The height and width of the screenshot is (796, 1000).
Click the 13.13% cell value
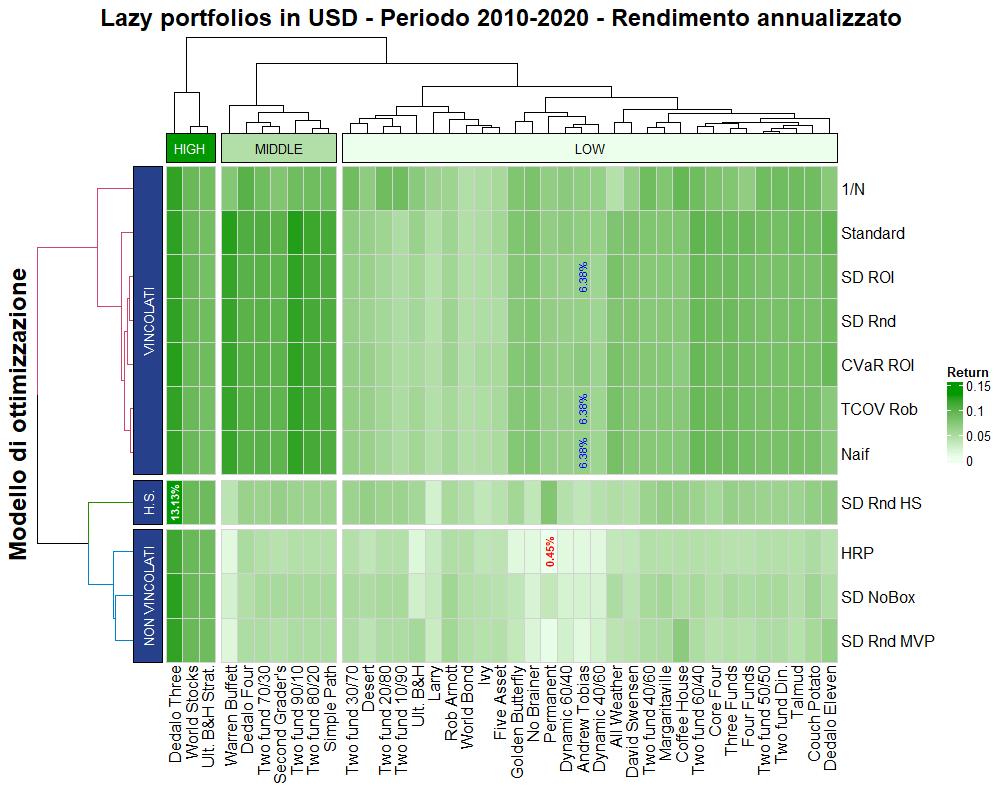coord(175,503)
